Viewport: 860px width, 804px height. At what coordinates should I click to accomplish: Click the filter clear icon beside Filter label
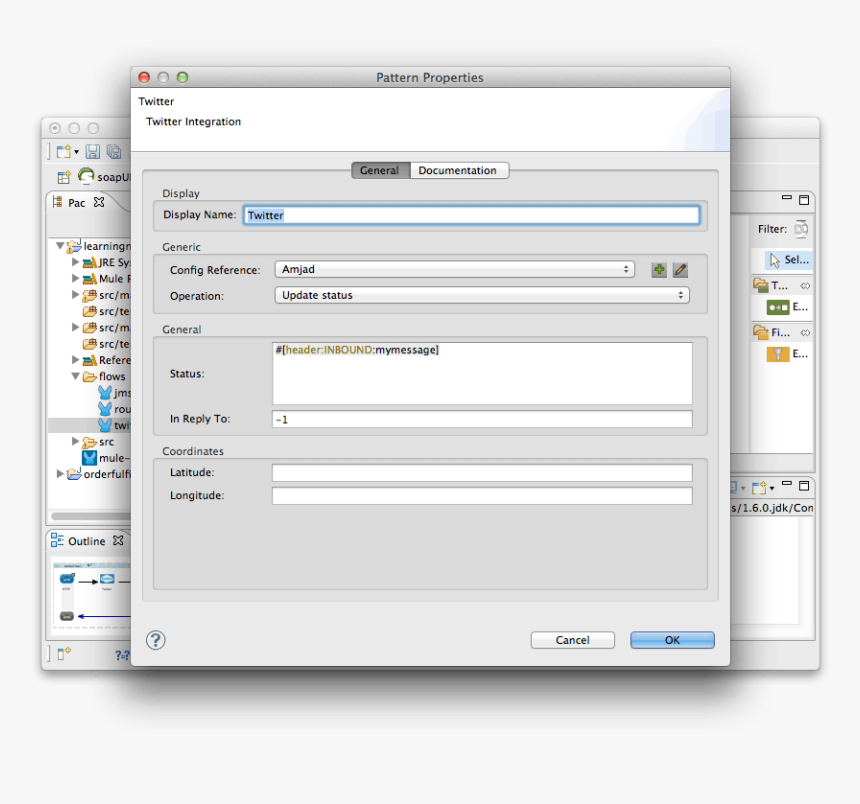(801, 229)
